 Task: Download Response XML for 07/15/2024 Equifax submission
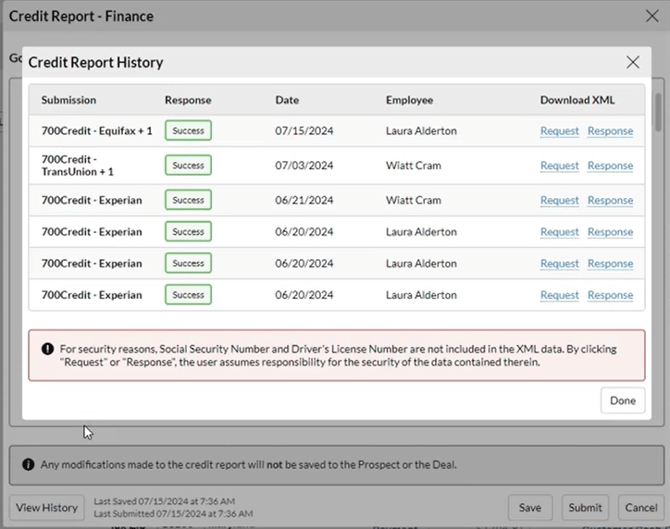coord(610,131)
